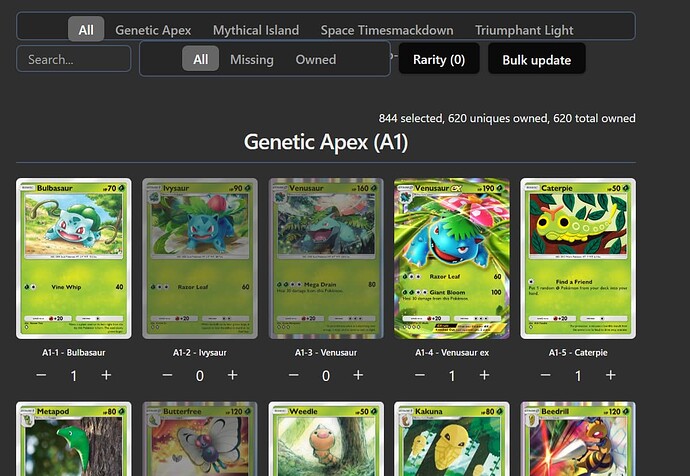Screen dimensions: 690x476
Task: Click the Genetic Apex (A1) heading
Action: click(x=326, y=142)
